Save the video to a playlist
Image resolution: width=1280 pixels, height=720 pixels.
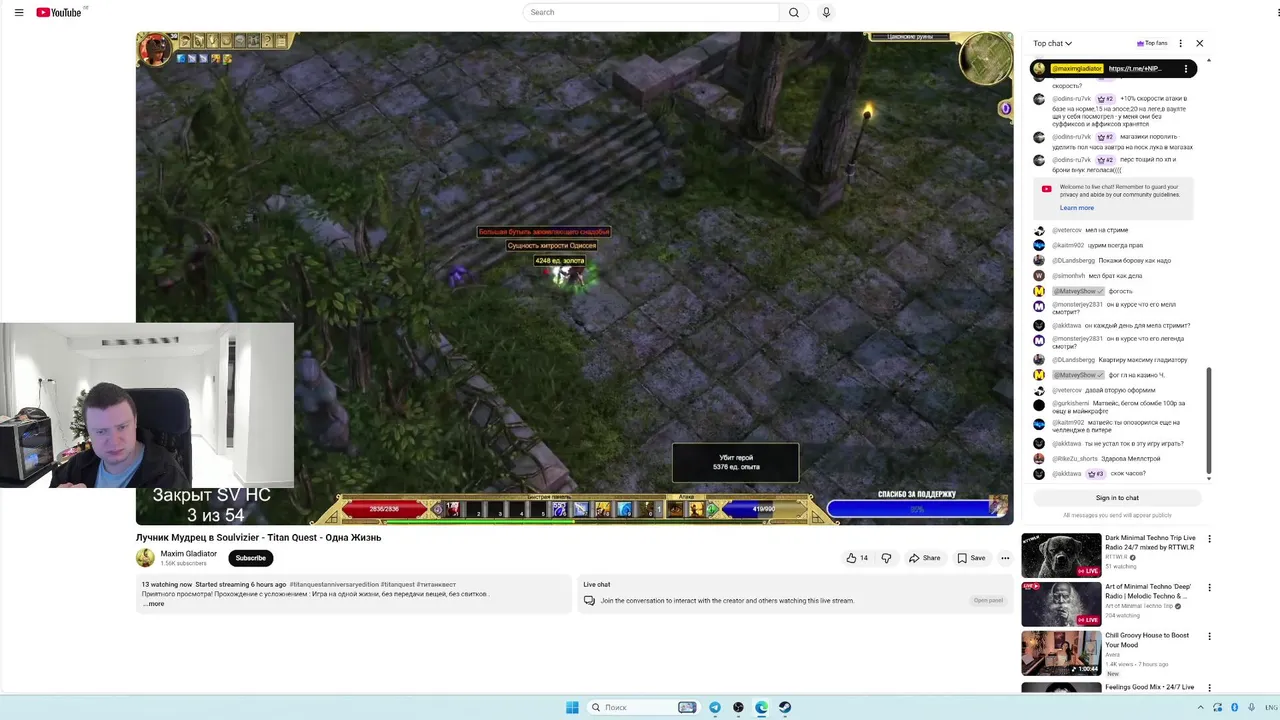[971, 558]
